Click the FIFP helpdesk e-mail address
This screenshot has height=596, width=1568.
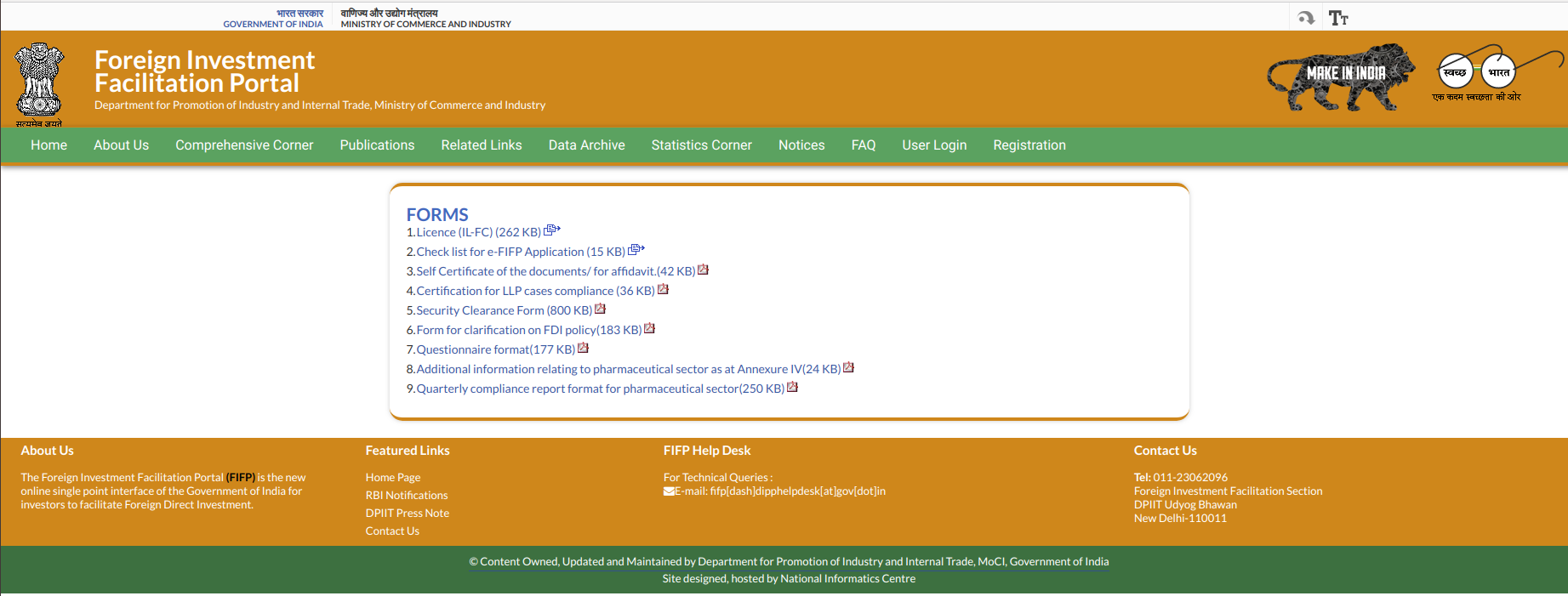click(x=797, y=491)
